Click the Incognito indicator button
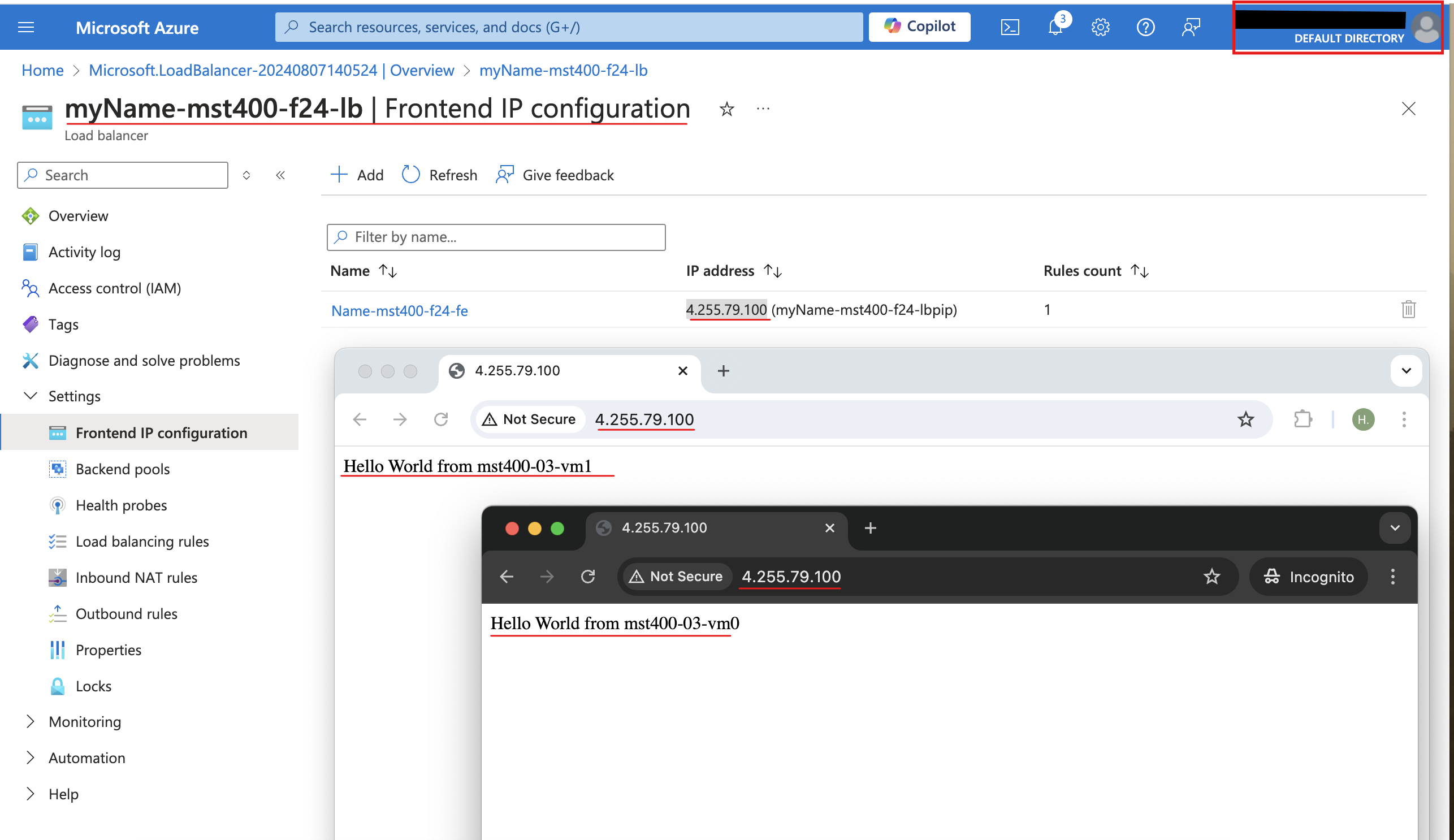1454x840 pixels. click(x=1308, y=577)
